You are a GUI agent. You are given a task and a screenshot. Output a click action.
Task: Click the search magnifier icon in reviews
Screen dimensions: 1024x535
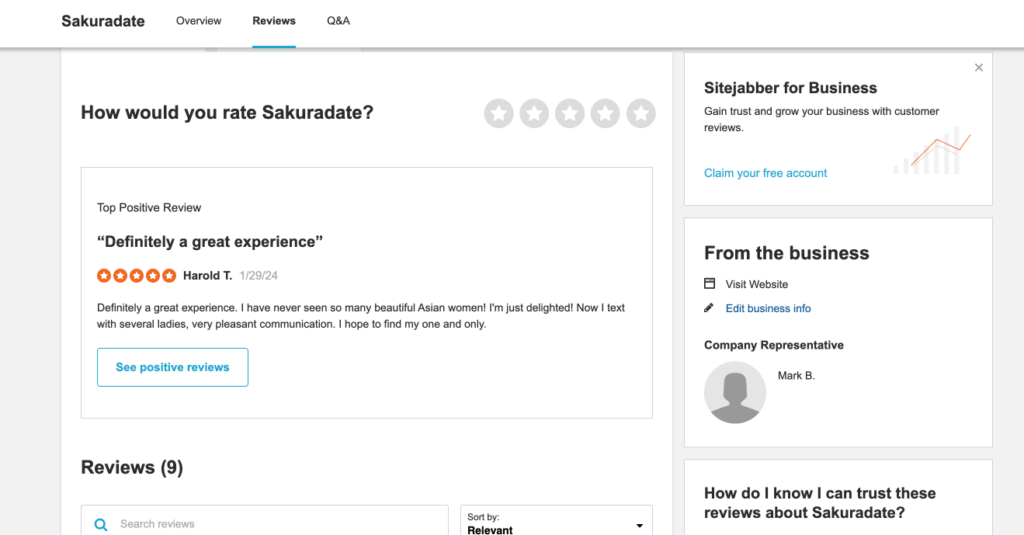pos(101,524)
